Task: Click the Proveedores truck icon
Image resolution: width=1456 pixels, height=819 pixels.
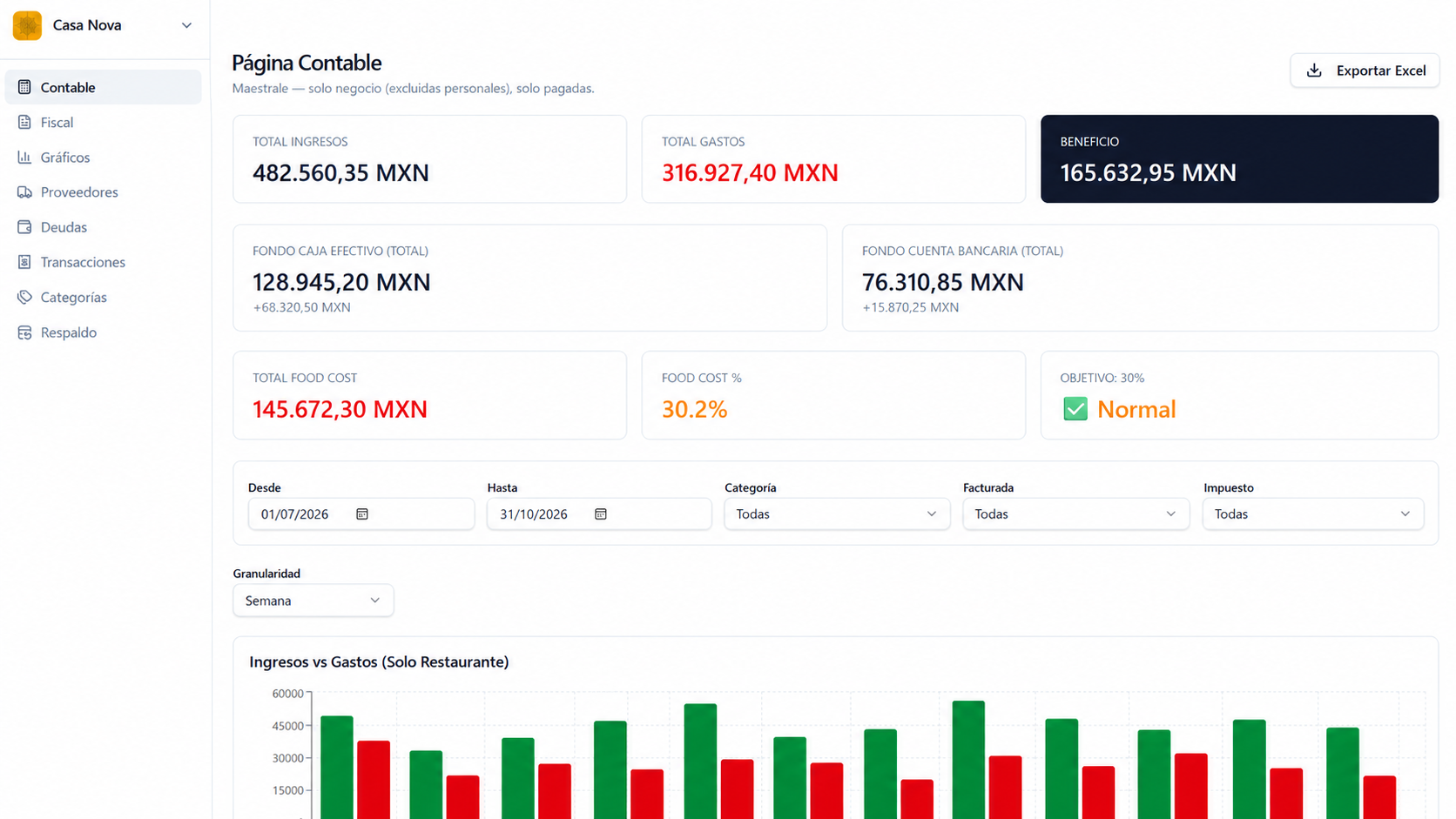Action: (x=24, y=192)
